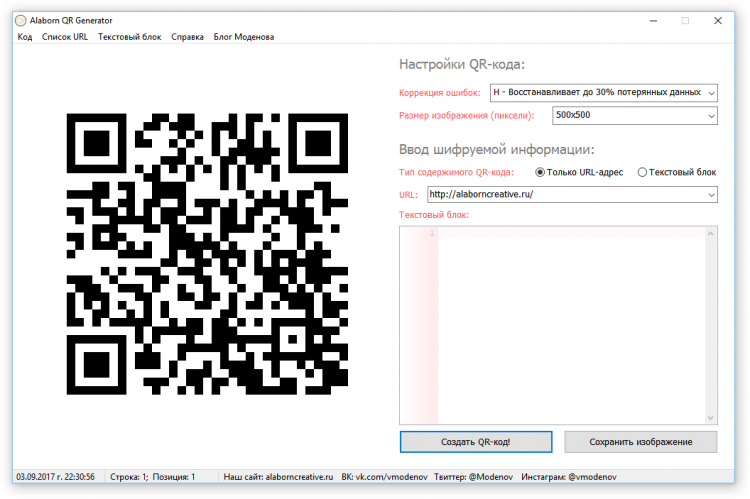Click ВК: vk.com/vmodenov in status bar

click(384, 477)
